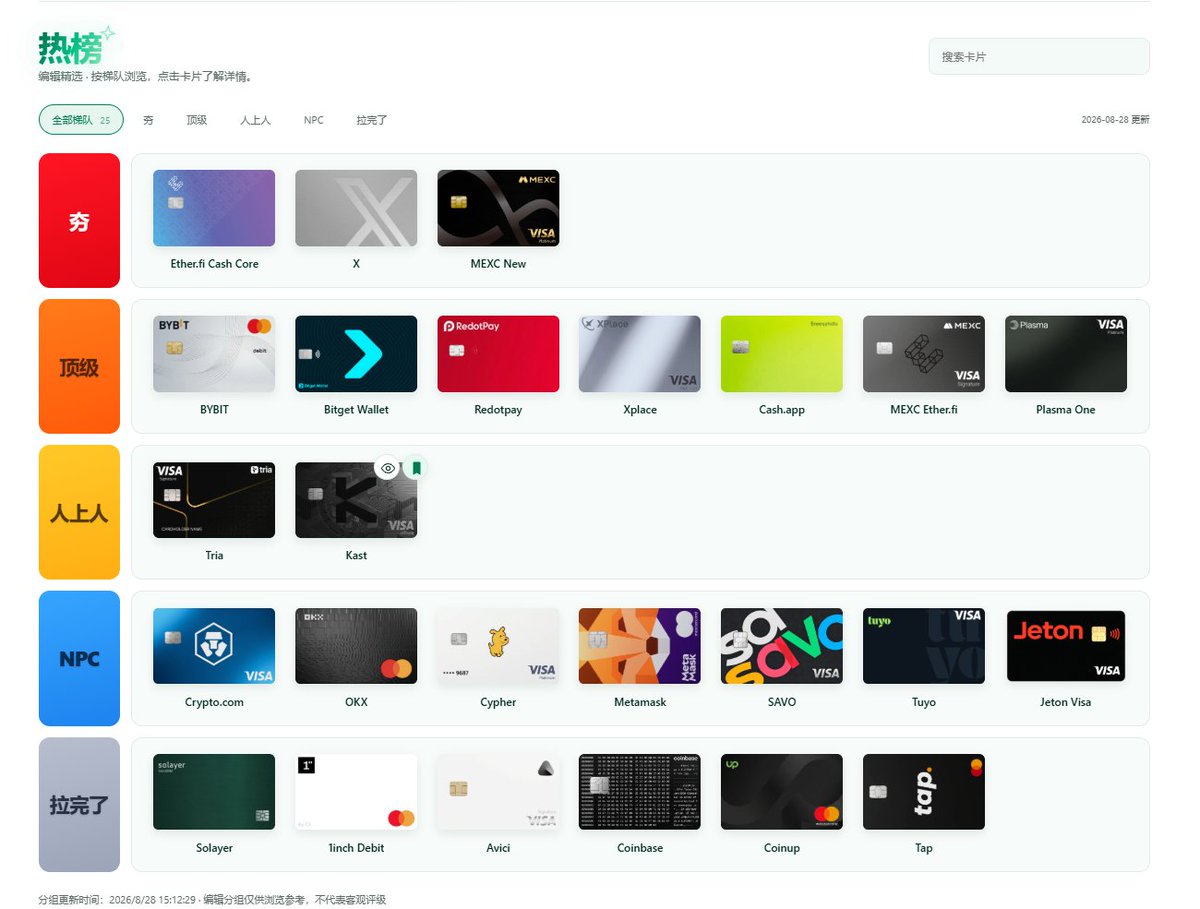Select the OKX card thumbnail
This screenshot has width=1200, height=909.
coord(356,646)
